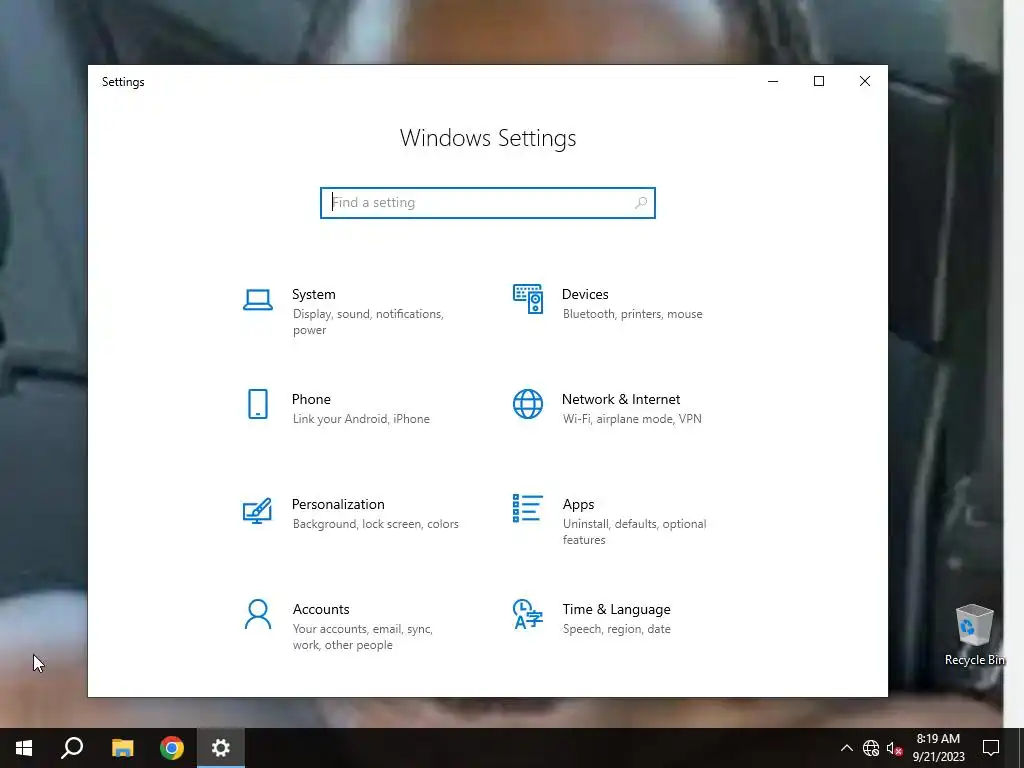Open taskbar Search magnifier
1024x768 pixels.
72,748
